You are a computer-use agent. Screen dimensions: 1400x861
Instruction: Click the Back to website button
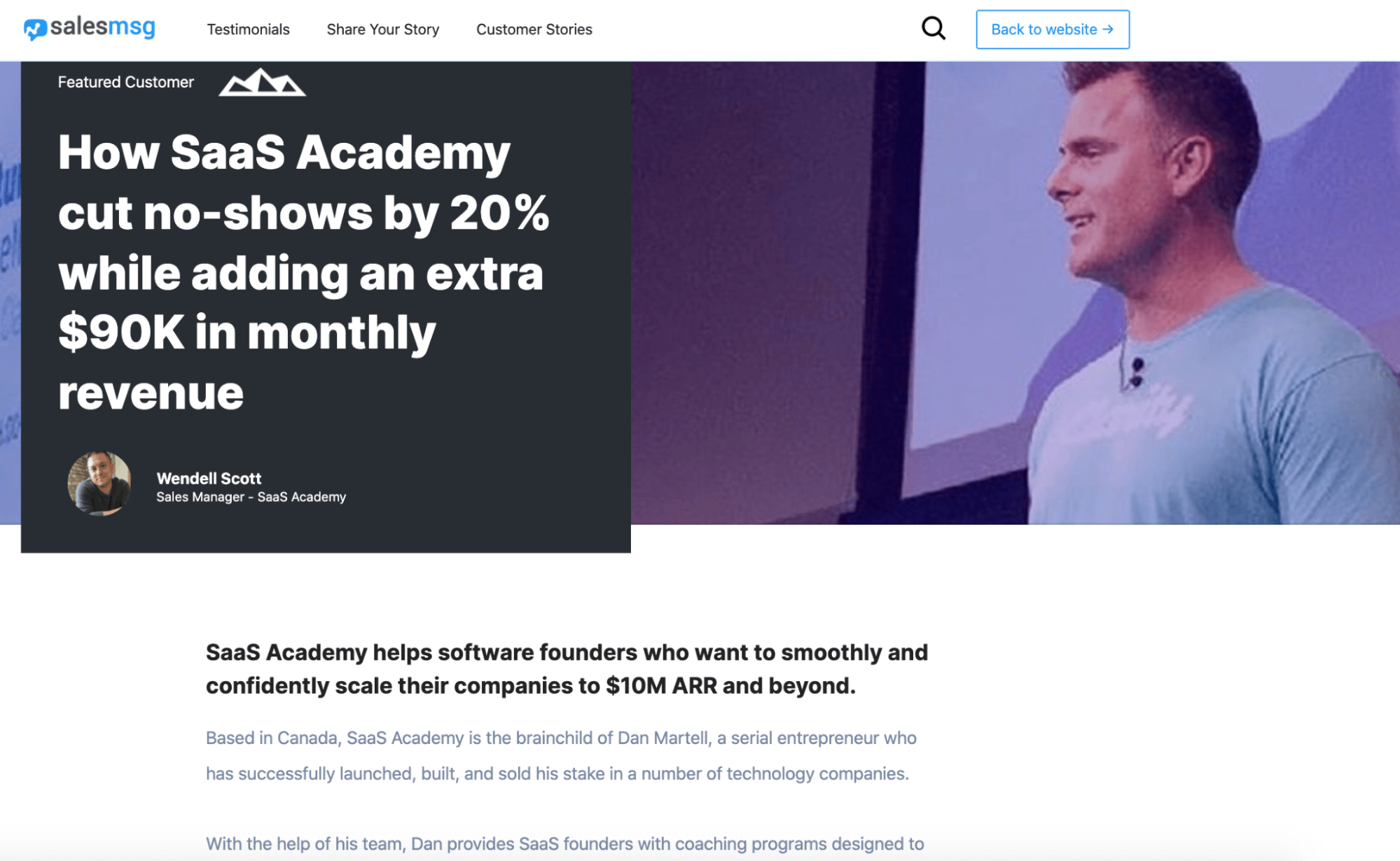1052,29
